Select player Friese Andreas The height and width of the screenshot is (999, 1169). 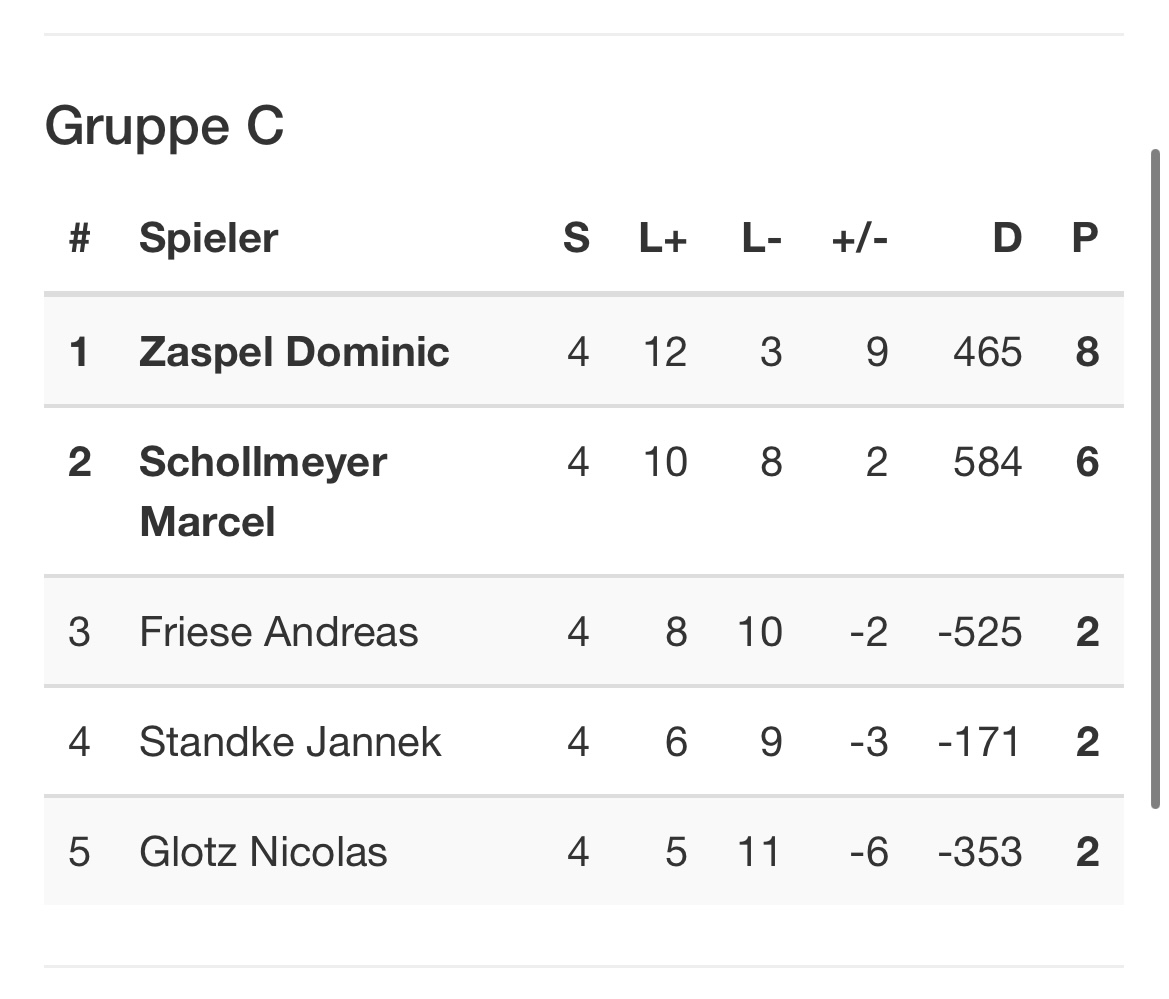278,632
